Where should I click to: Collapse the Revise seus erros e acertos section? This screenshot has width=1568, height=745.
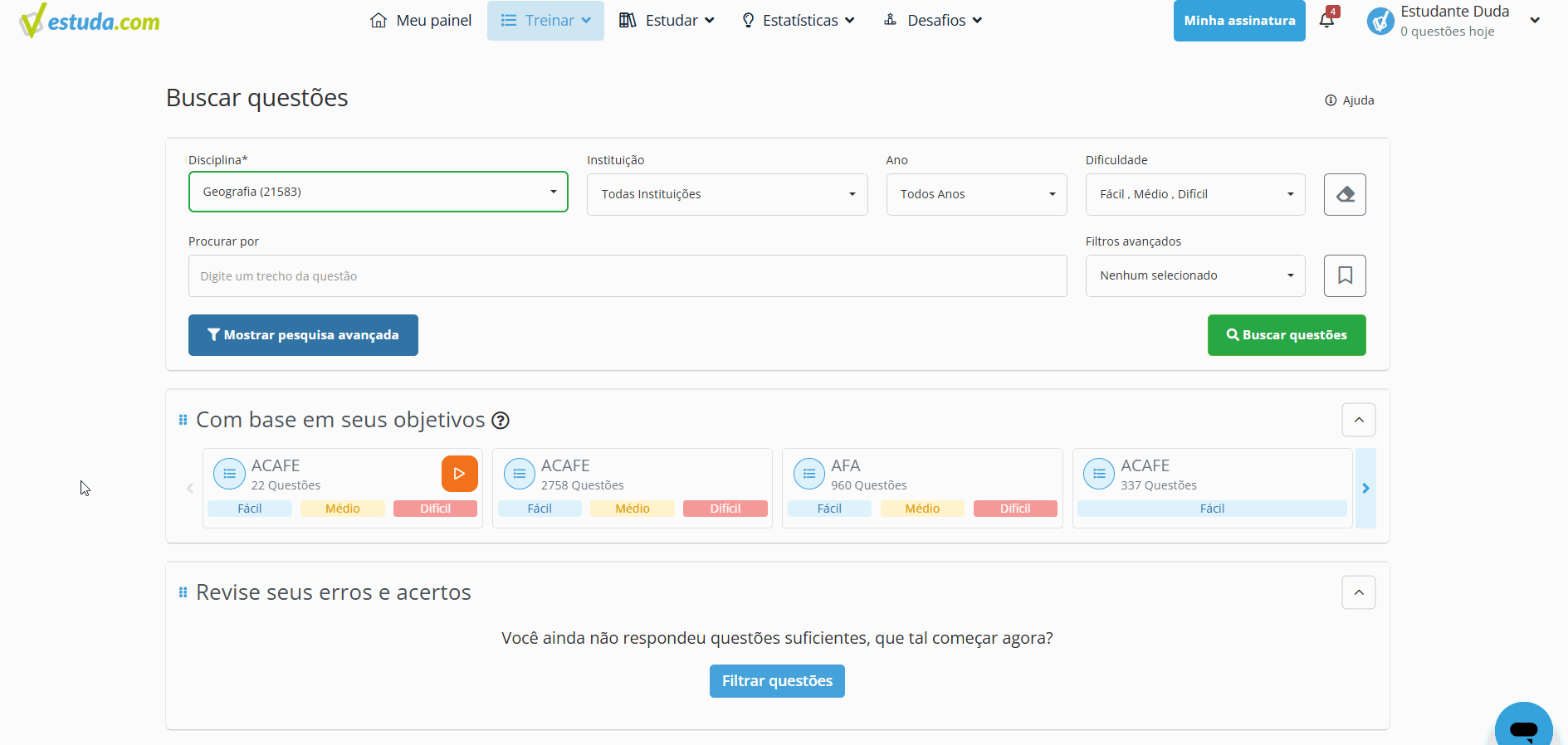tap(1359, 592)
